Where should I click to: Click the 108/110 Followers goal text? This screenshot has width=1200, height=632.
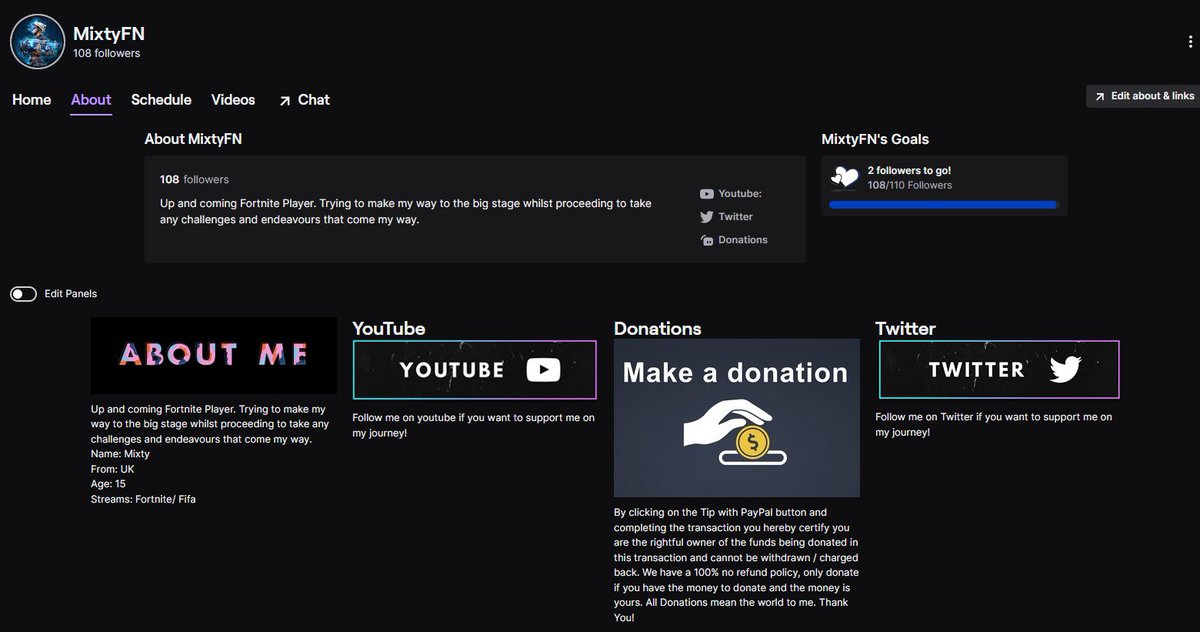[x=909, y=186]
